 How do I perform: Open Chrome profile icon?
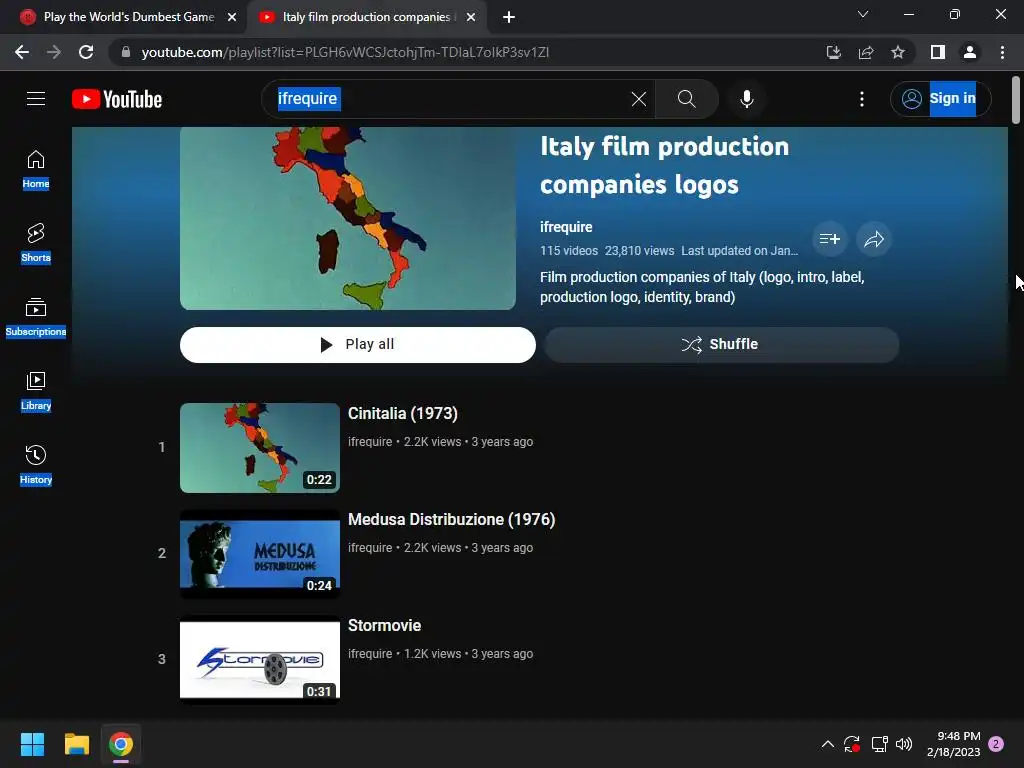[x=970, y=52]
